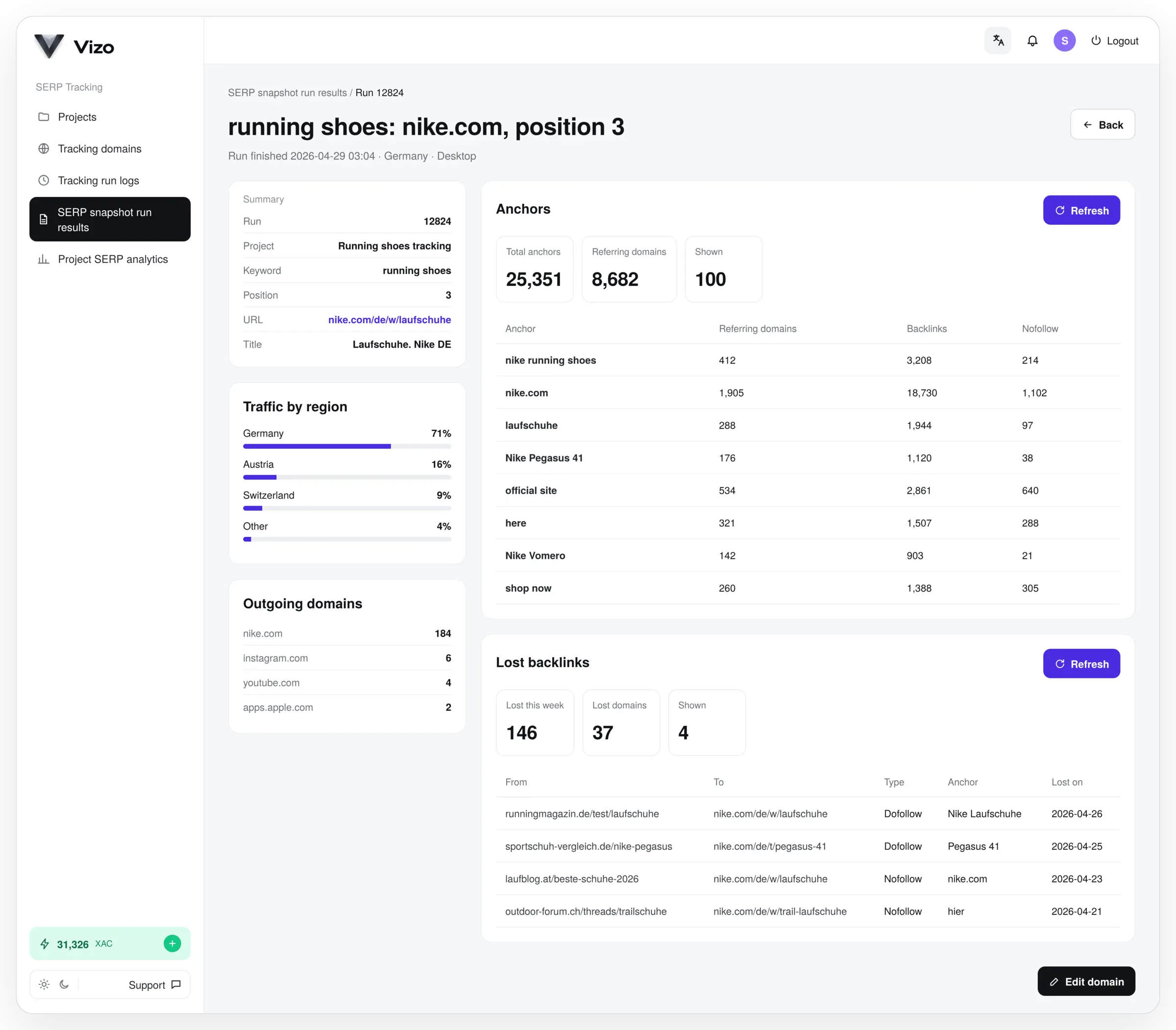This screenshot has width=1176, height=1030.
Task: Click the Lost domains 37 card
Action: [x=620, y=722]
